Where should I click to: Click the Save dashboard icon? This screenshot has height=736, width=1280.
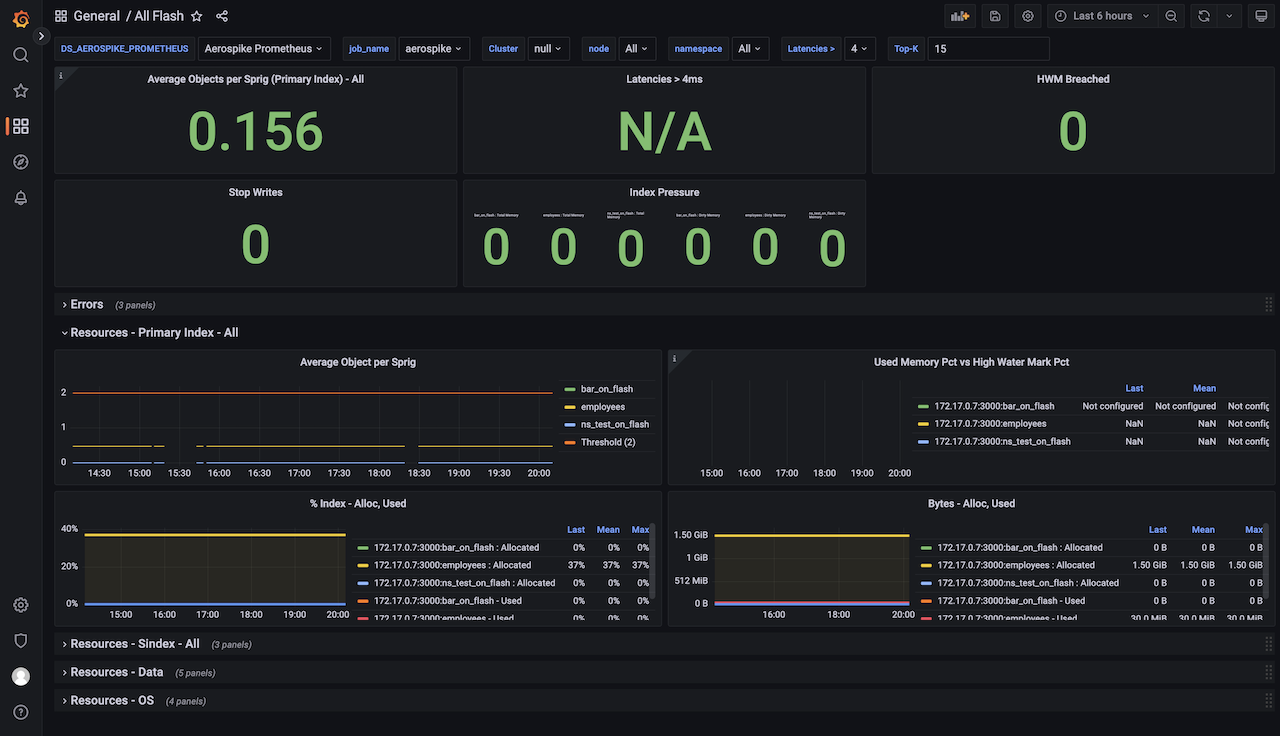(995, 16)
